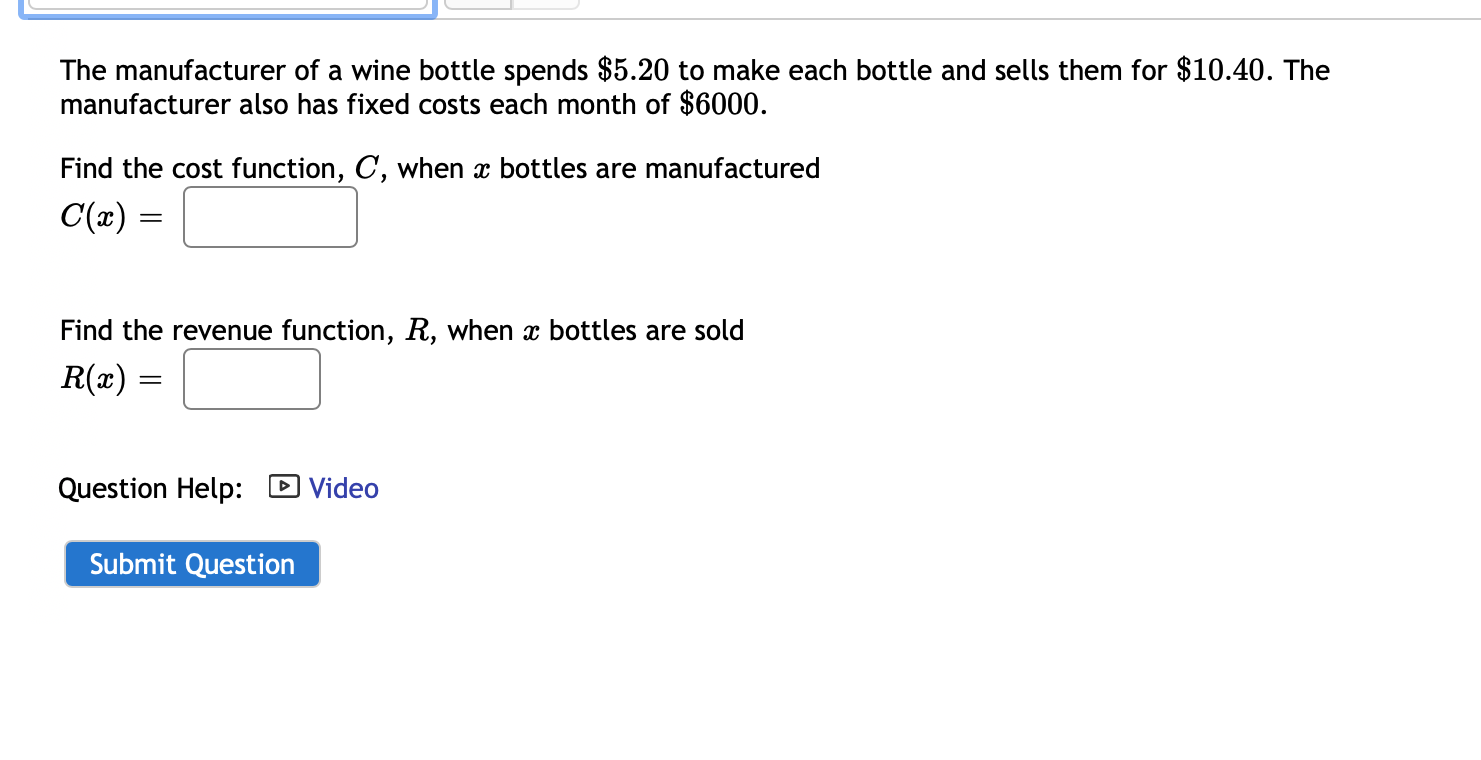Image resolution: width=1481 pixels, height=760 pixels.
Task: Submit the question answers
Action: 192,563
